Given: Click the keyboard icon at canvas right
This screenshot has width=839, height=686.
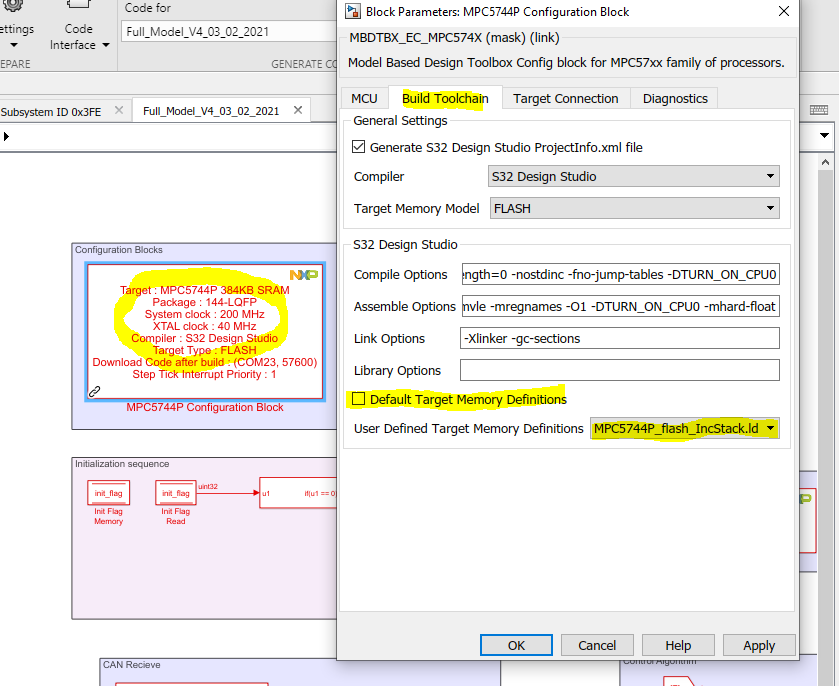Looking at the screenshot, I should coord(819,110).
